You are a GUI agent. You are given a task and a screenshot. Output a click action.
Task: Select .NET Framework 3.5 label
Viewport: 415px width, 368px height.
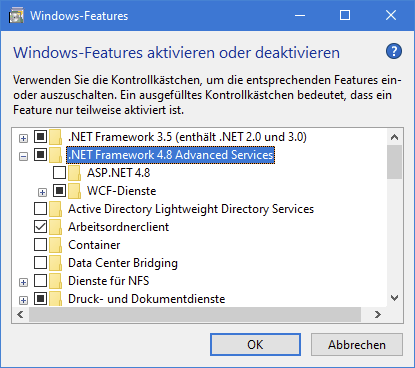pyautogui.click(x=187, y=137)
